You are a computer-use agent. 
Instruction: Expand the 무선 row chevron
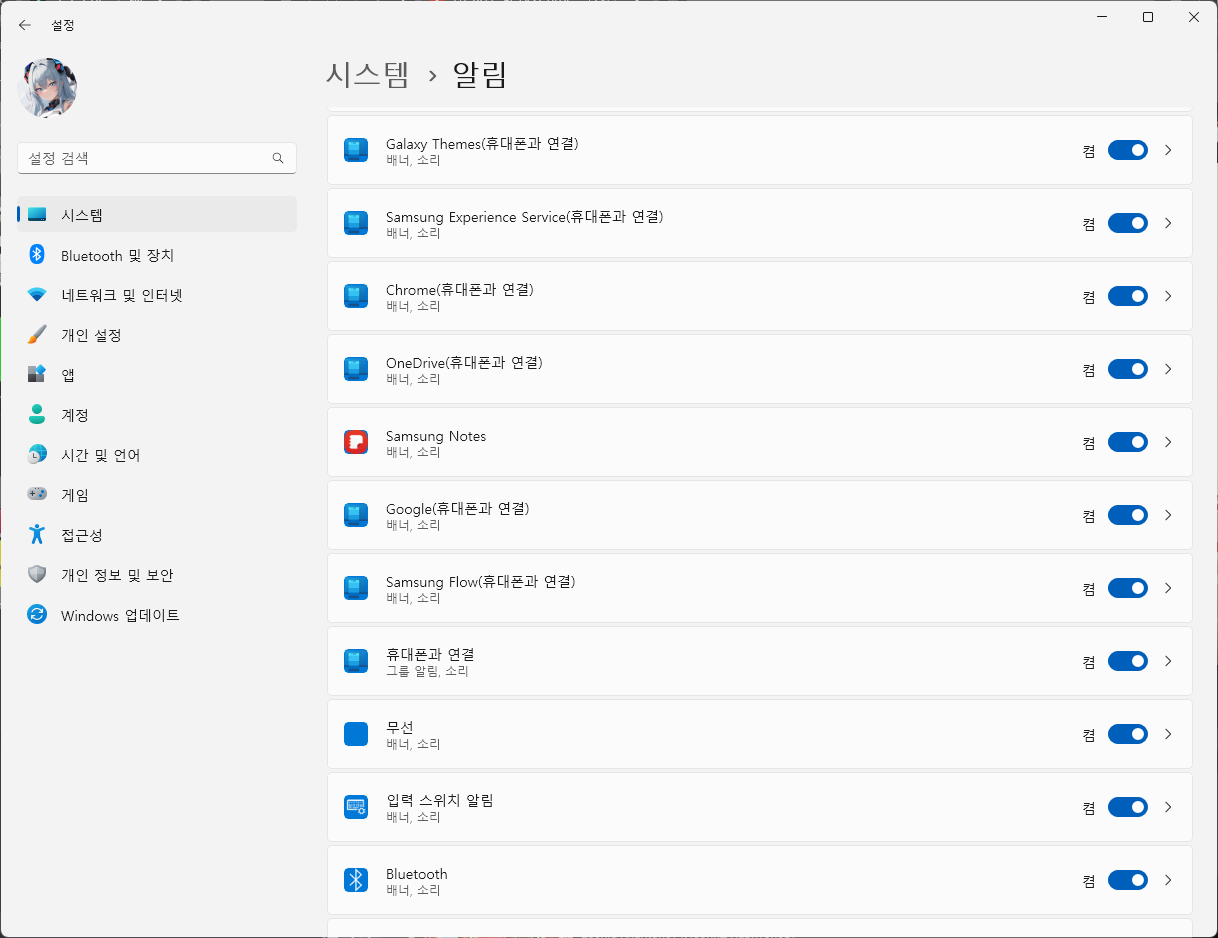[x=1168, y=734]
